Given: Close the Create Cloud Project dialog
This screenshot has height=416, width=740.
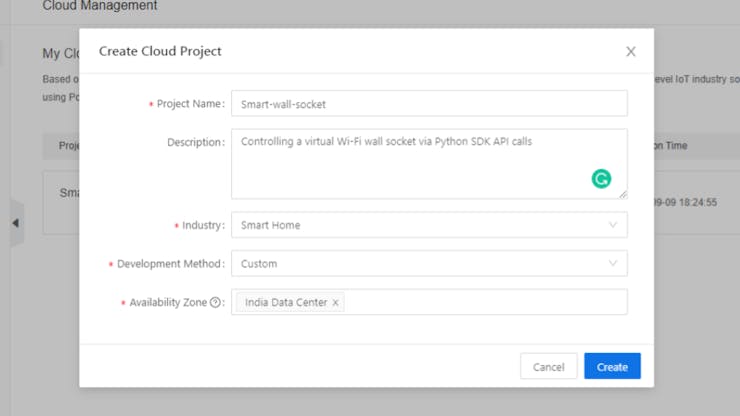Looking at the screenshot, I should (630, 52).
